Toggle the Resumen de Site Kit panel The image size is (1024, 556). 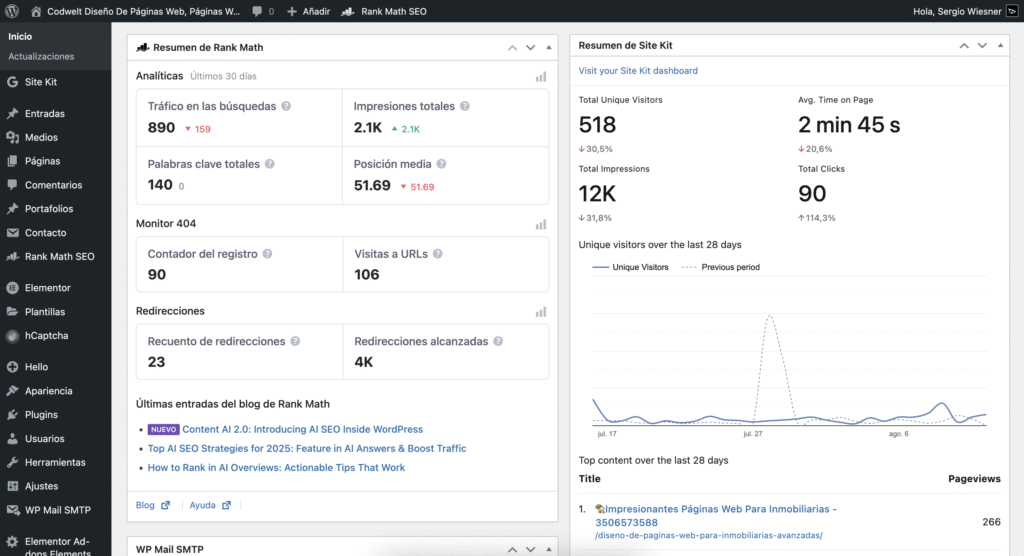point(1000,46)
